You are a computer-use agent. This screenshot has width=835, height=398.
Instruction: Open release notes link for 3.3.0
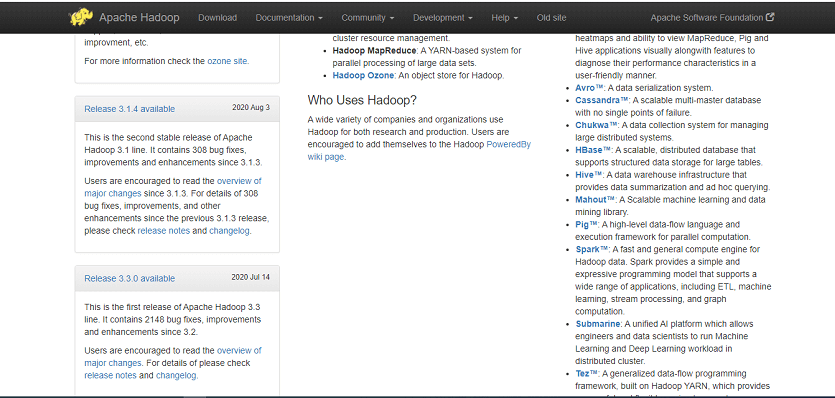click(x=110, y=376)
